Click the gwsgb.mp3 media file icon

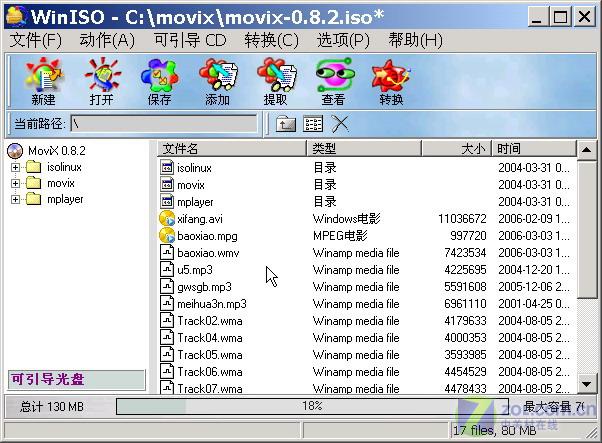pos(167,287)
